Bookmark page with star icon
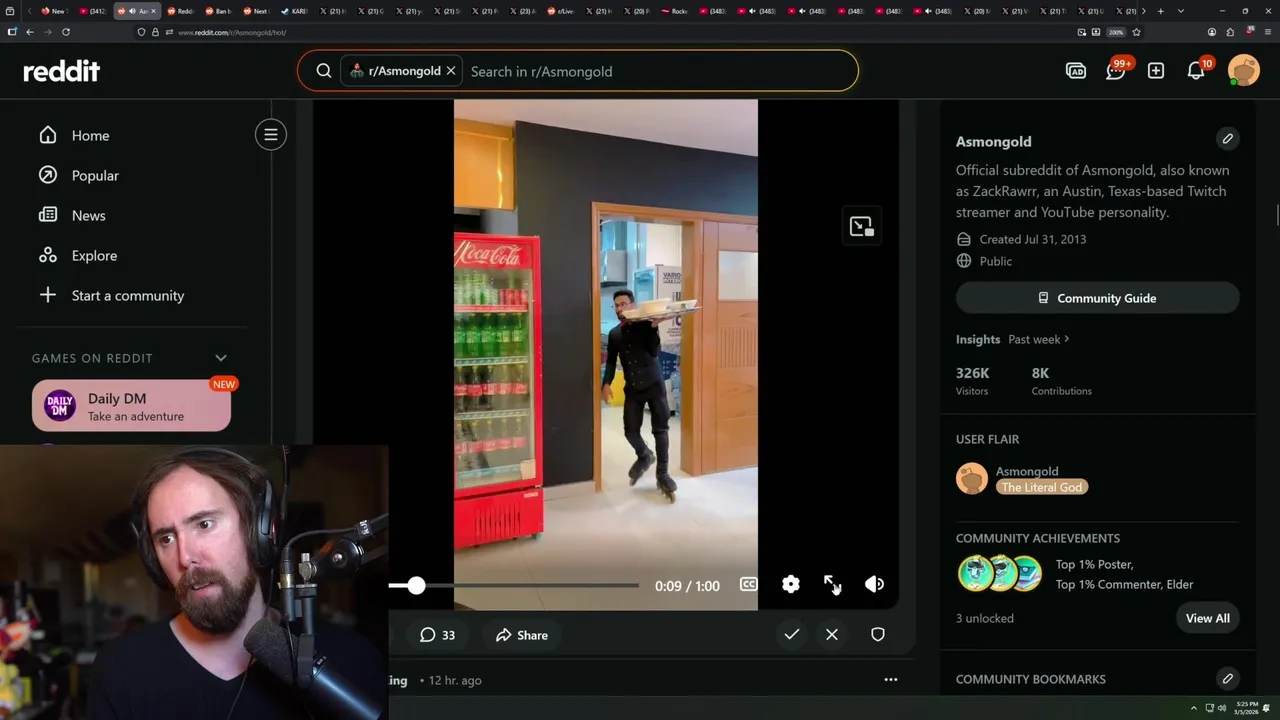The width and height of the screenshot is (1280, 720). (x=1137, y=32)
